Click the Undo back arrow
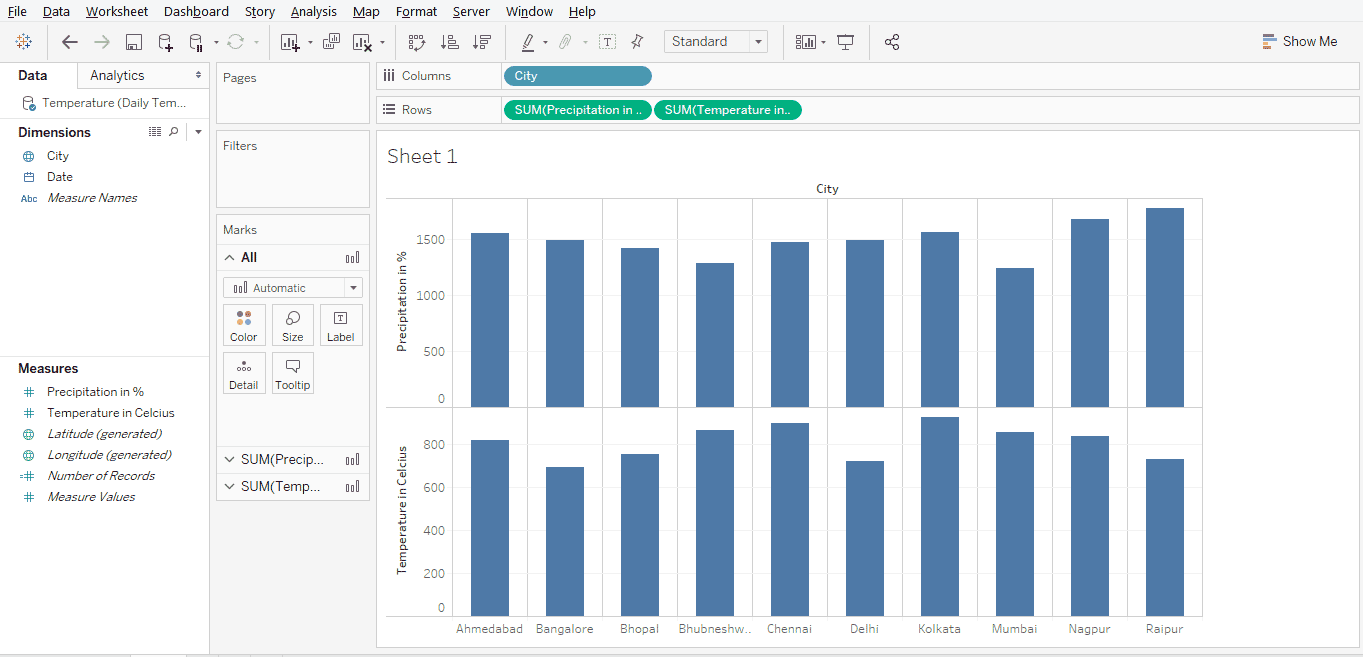The image size is (1363, 657). point(70,42)
